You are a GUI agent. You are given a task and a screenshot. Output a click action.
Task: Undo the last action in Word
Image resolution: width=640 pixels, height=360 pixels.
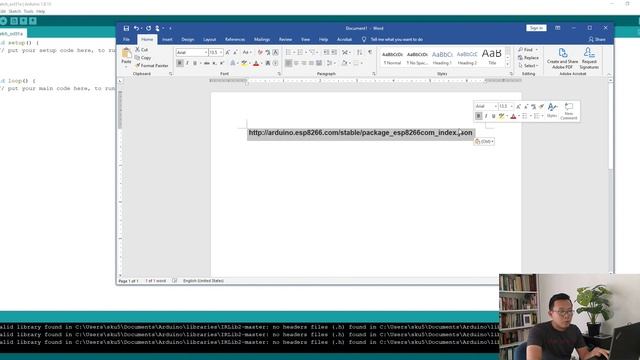[136, 28]
